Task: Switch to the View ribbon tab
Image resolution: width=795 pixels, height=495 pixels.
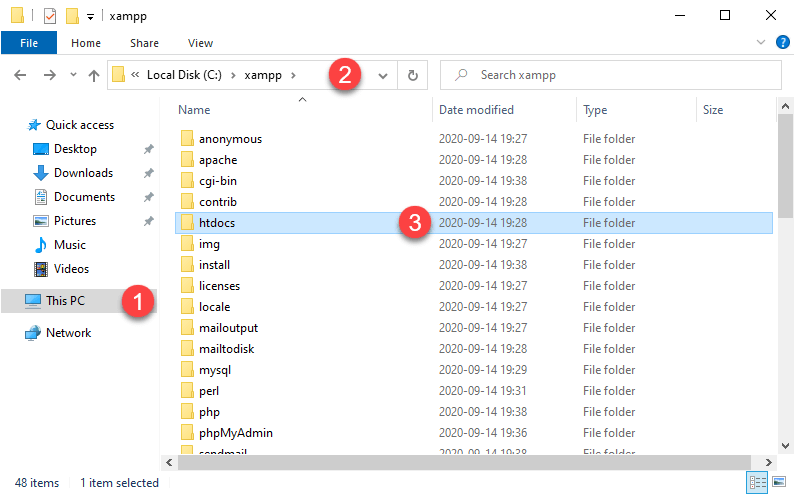Action: pos(200,43)
